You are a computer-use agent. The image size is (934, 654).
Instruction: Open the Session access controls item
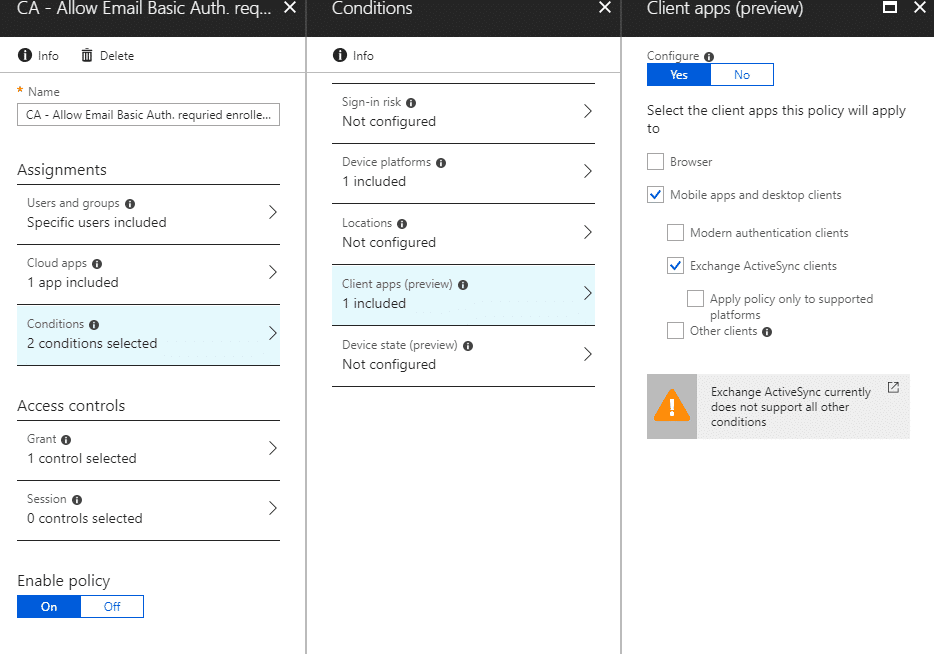pyautogui.click(x=148, y=510)
